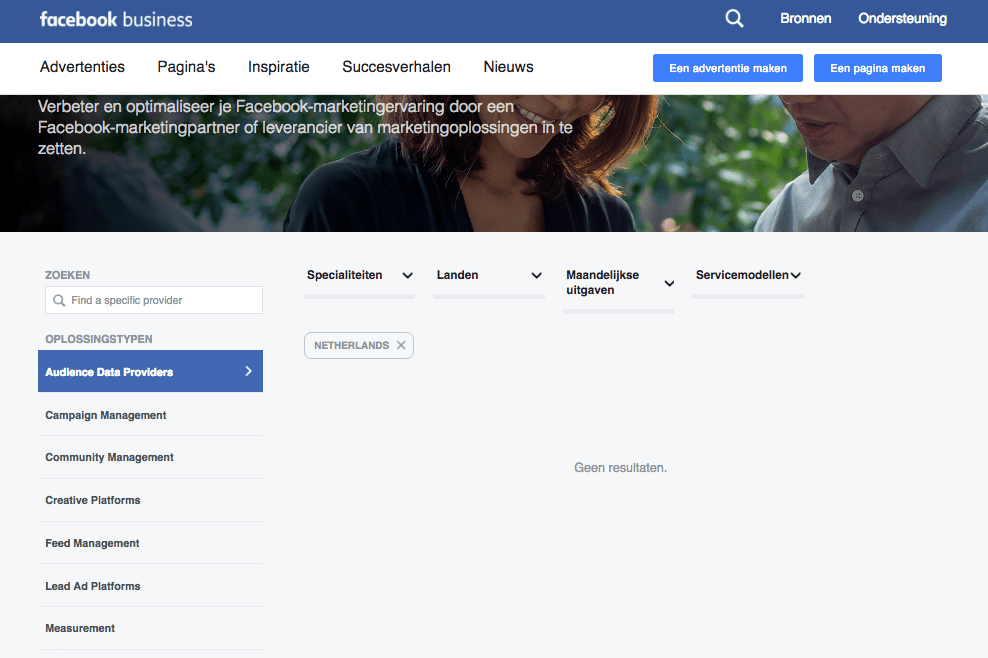Focus the Find a specific provider field
This screenshot has width=988, height=658.
pyautogui.click(x=162, y=300)
